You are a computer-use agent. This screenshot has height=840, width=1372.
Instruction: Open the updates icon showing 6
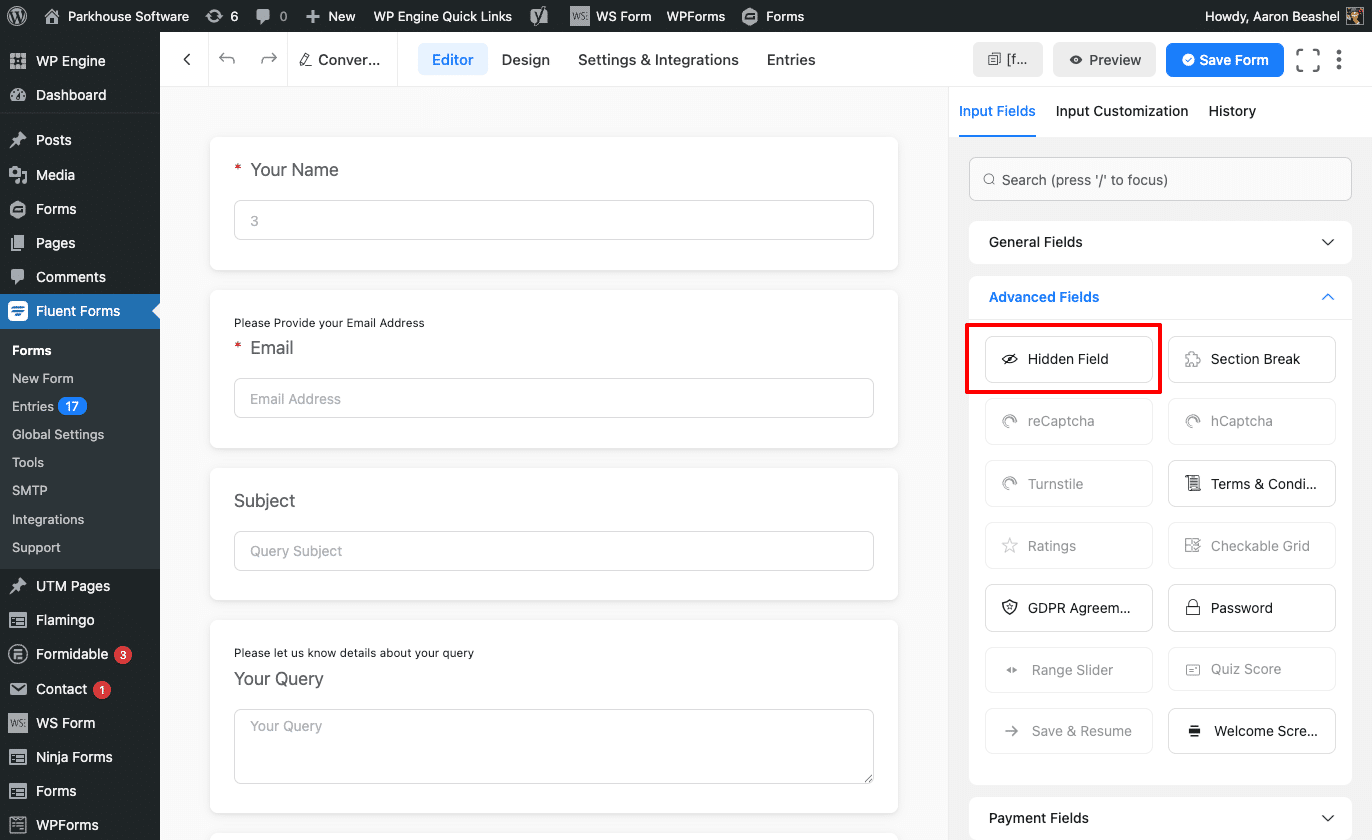click(x=220, y=16)
